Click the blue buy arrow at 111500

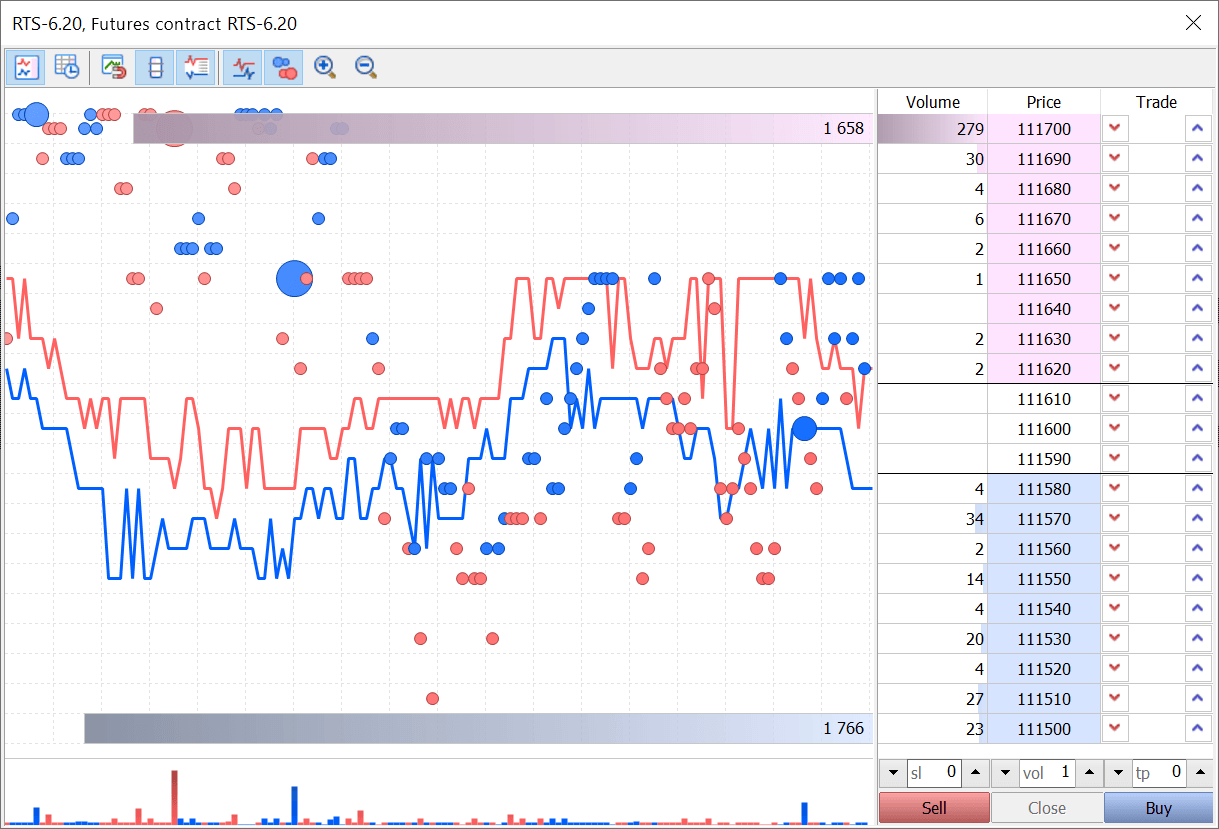click(x=1197, y=729)
